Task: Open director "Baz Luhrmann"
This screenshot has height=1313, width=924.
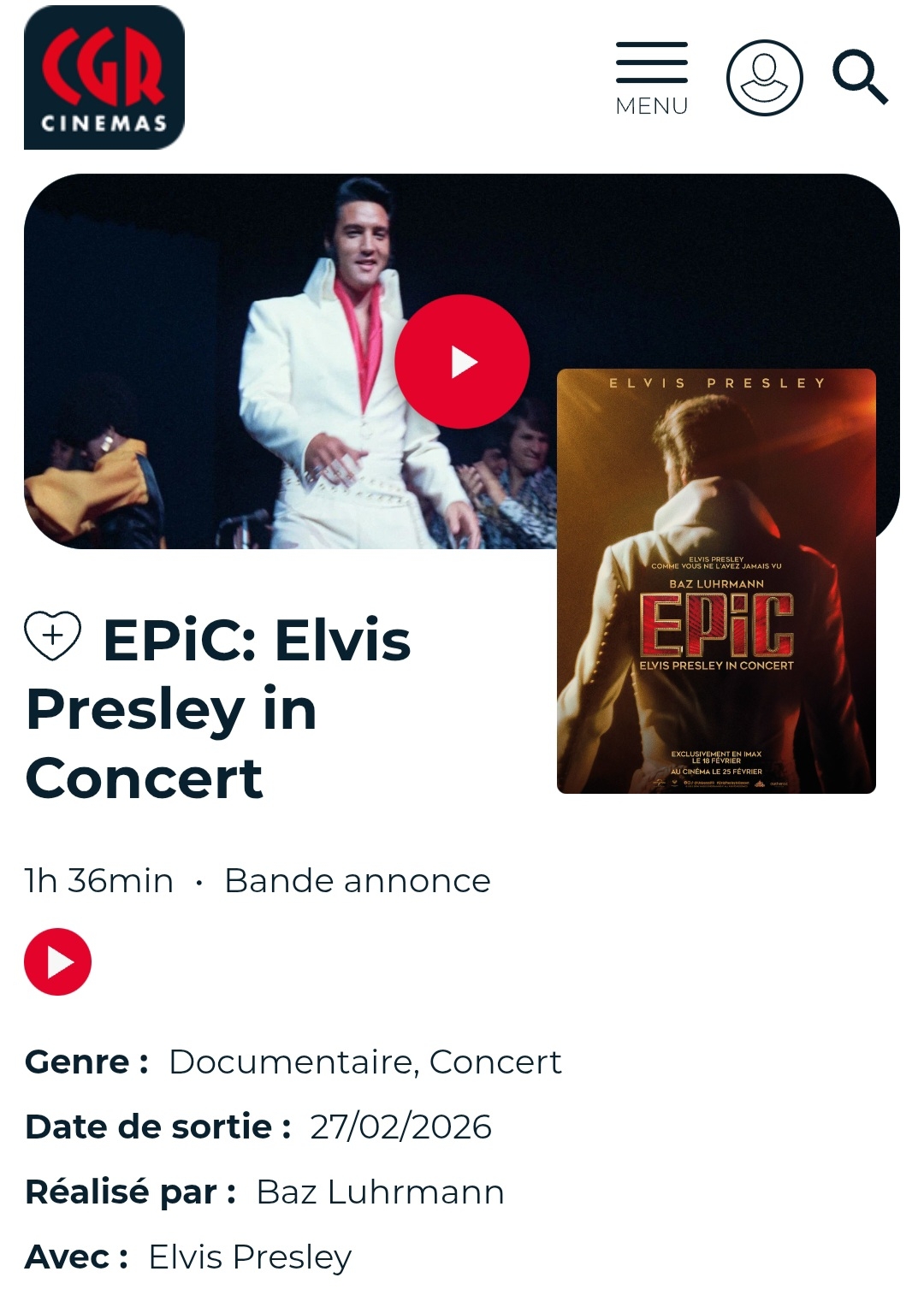Action: (381, 1192)
